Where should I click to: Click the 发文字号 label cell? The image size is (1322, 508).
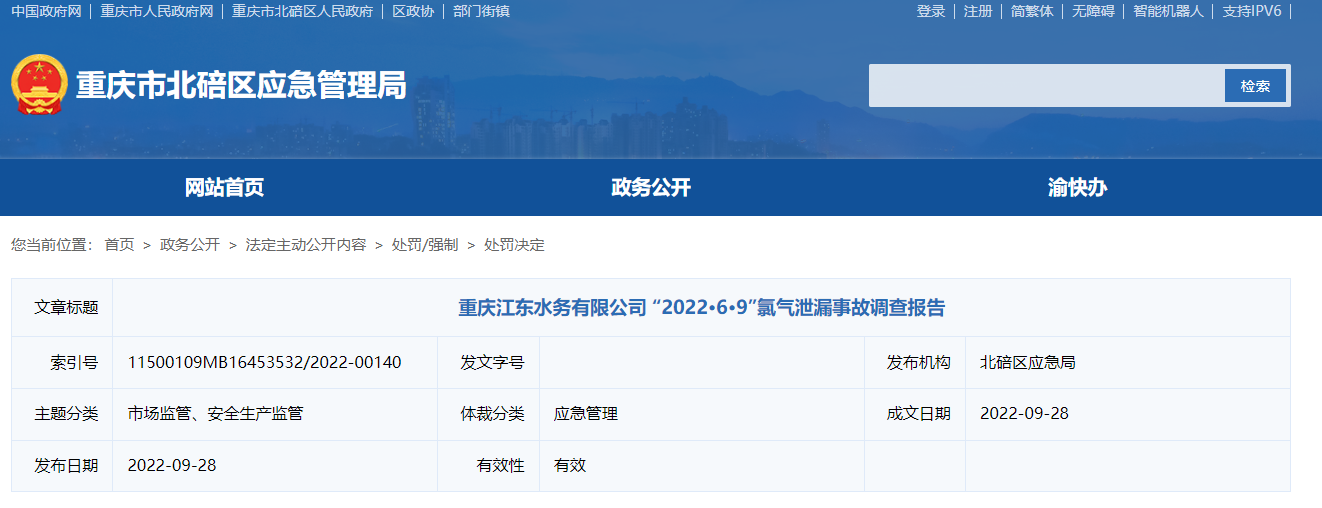pos(489,362)
